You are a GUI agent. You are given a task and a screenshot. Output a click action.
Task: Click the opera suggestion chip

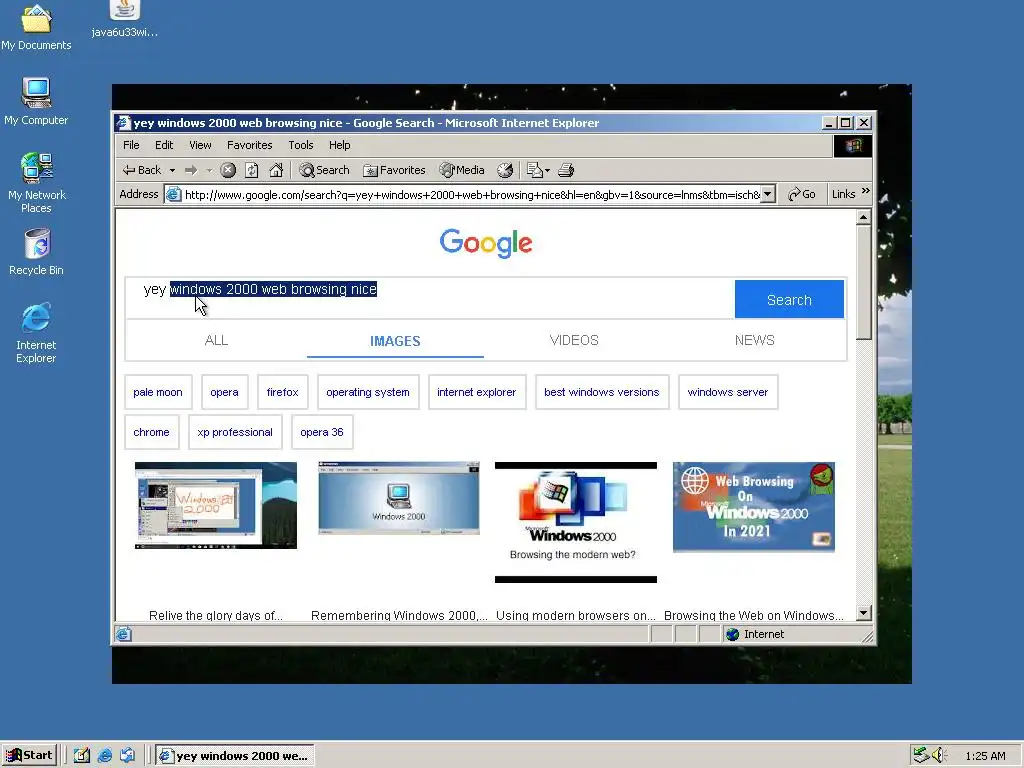(225, 392)
